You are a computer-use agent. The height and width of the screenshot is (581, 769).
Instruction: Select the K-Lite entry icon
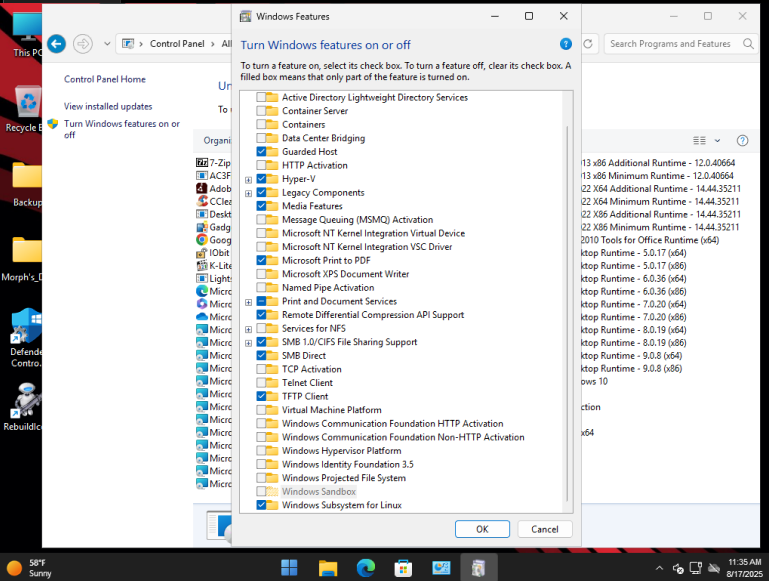click(x=202, y=266)
